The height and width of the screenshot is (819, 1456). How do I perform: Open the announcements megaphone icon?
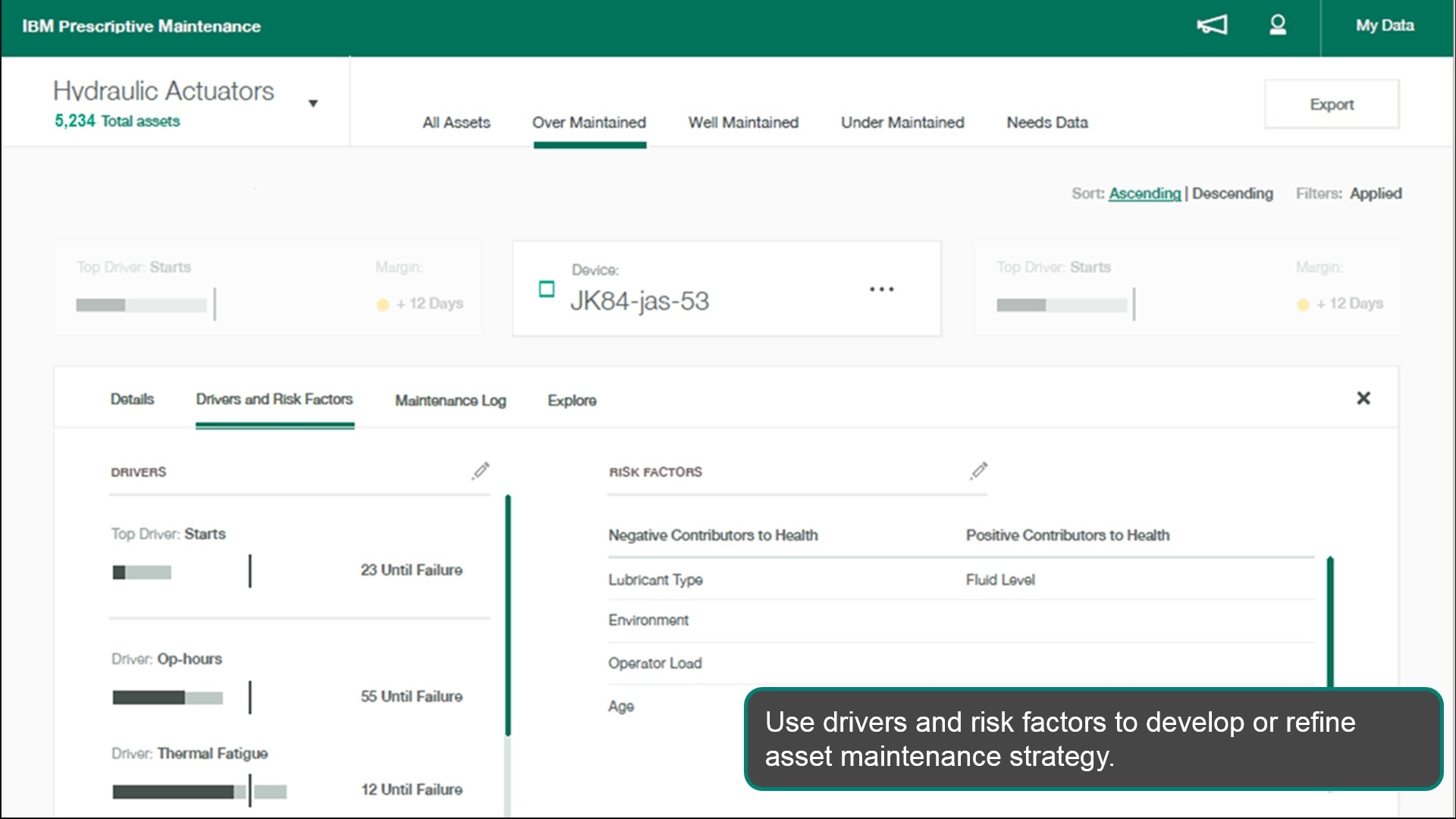coord(1212,25)
